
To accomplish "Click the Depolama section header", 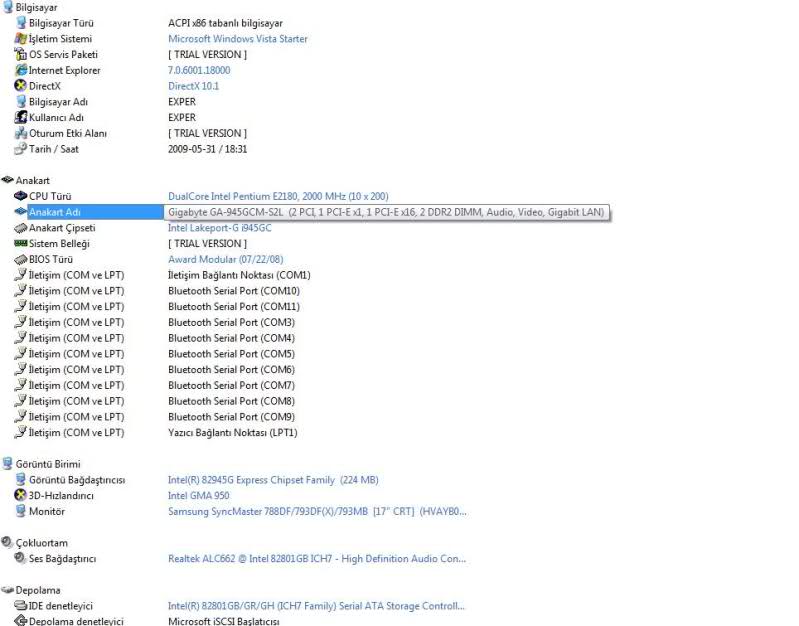I will tap(38, 590).
